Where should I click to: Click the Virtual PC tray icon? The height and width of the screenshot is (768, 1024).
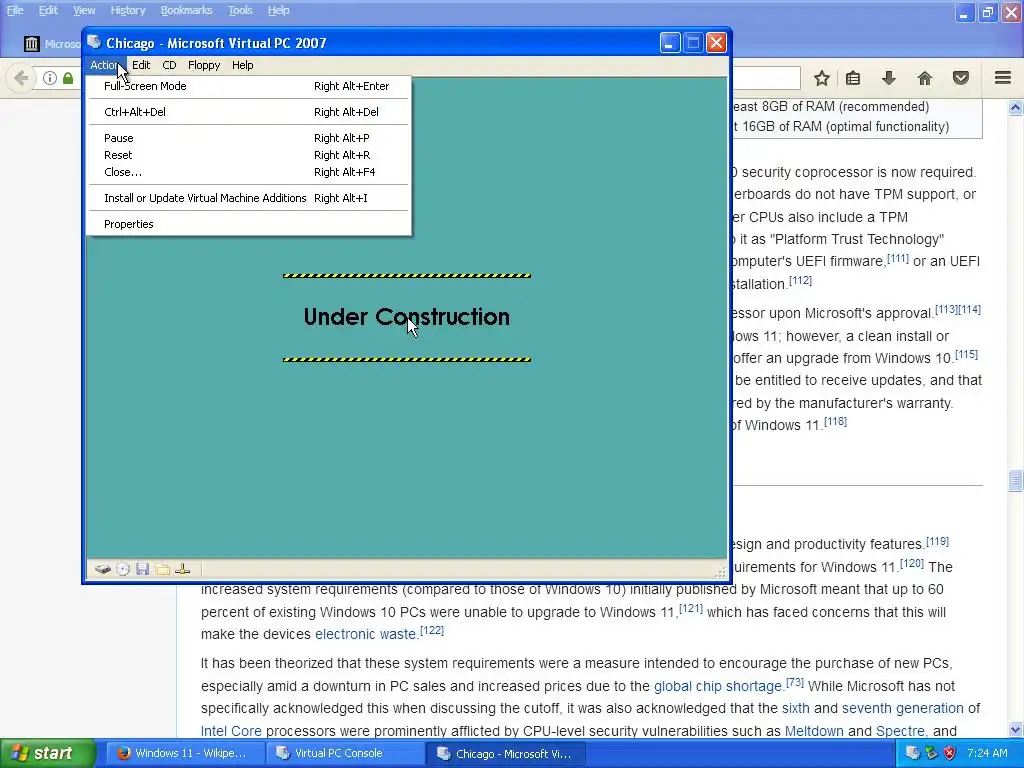click(913, 753)
